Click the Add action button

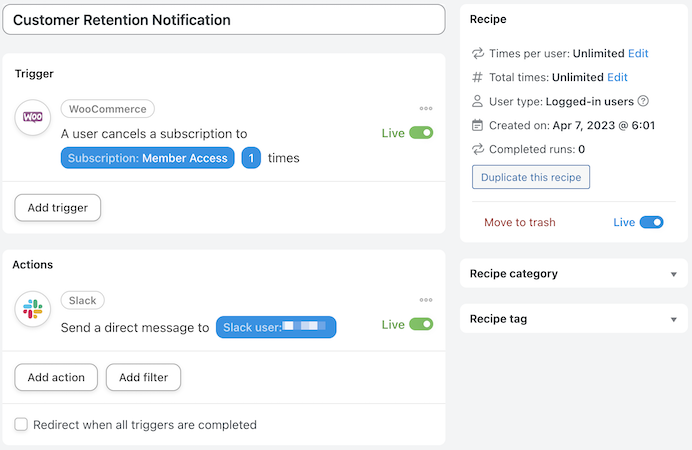[56, 377]
